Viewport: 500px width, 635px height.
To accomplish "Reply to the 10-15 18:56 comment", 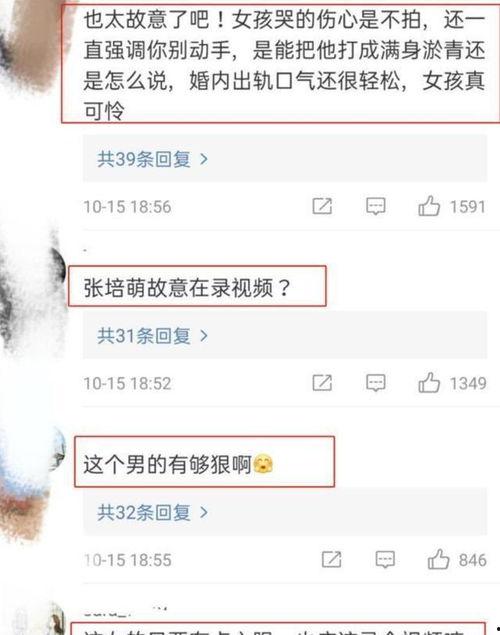I will [376, 207].
